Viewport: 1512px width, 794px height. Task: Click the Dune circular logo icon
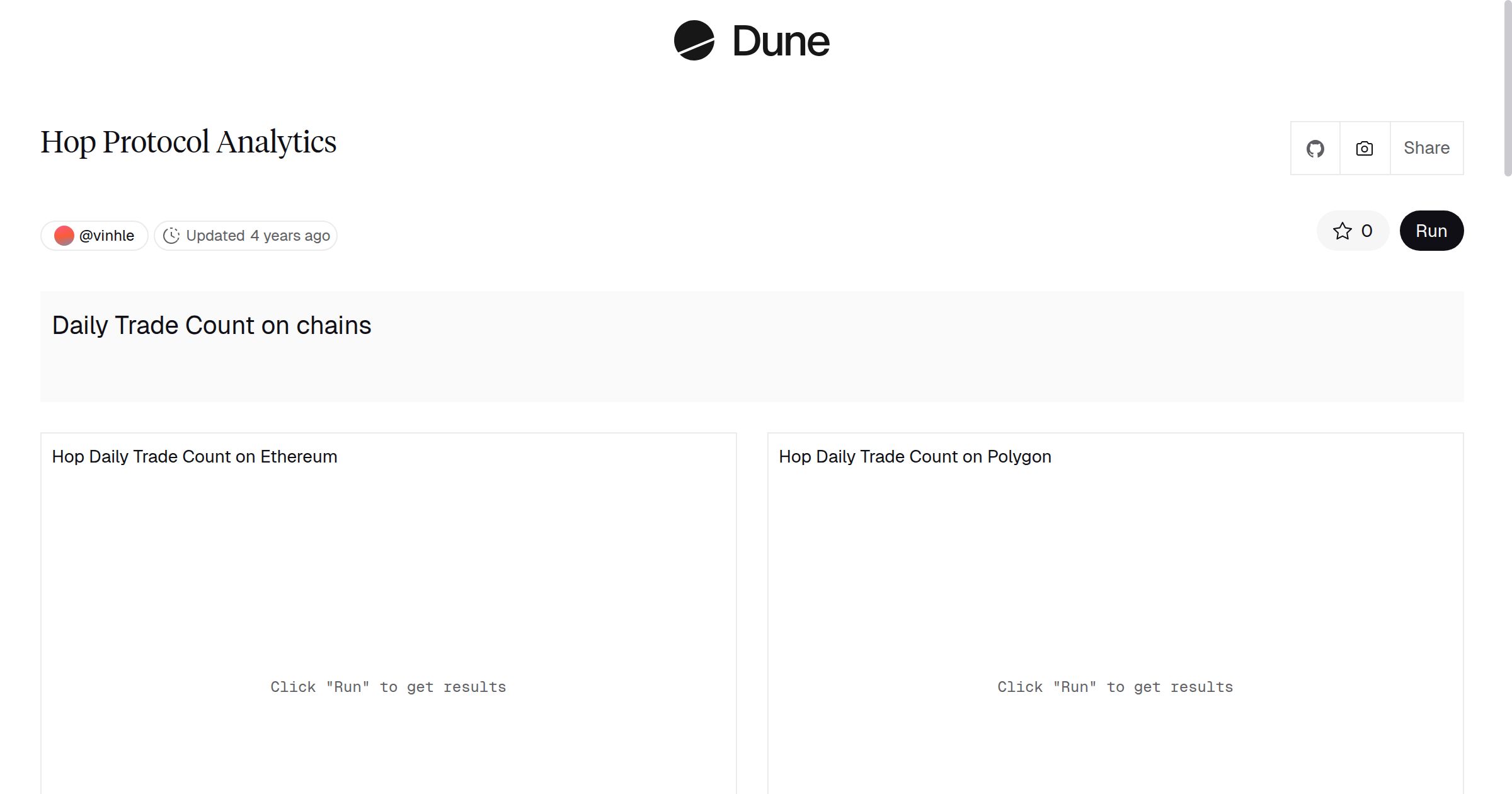pos(694,41)
